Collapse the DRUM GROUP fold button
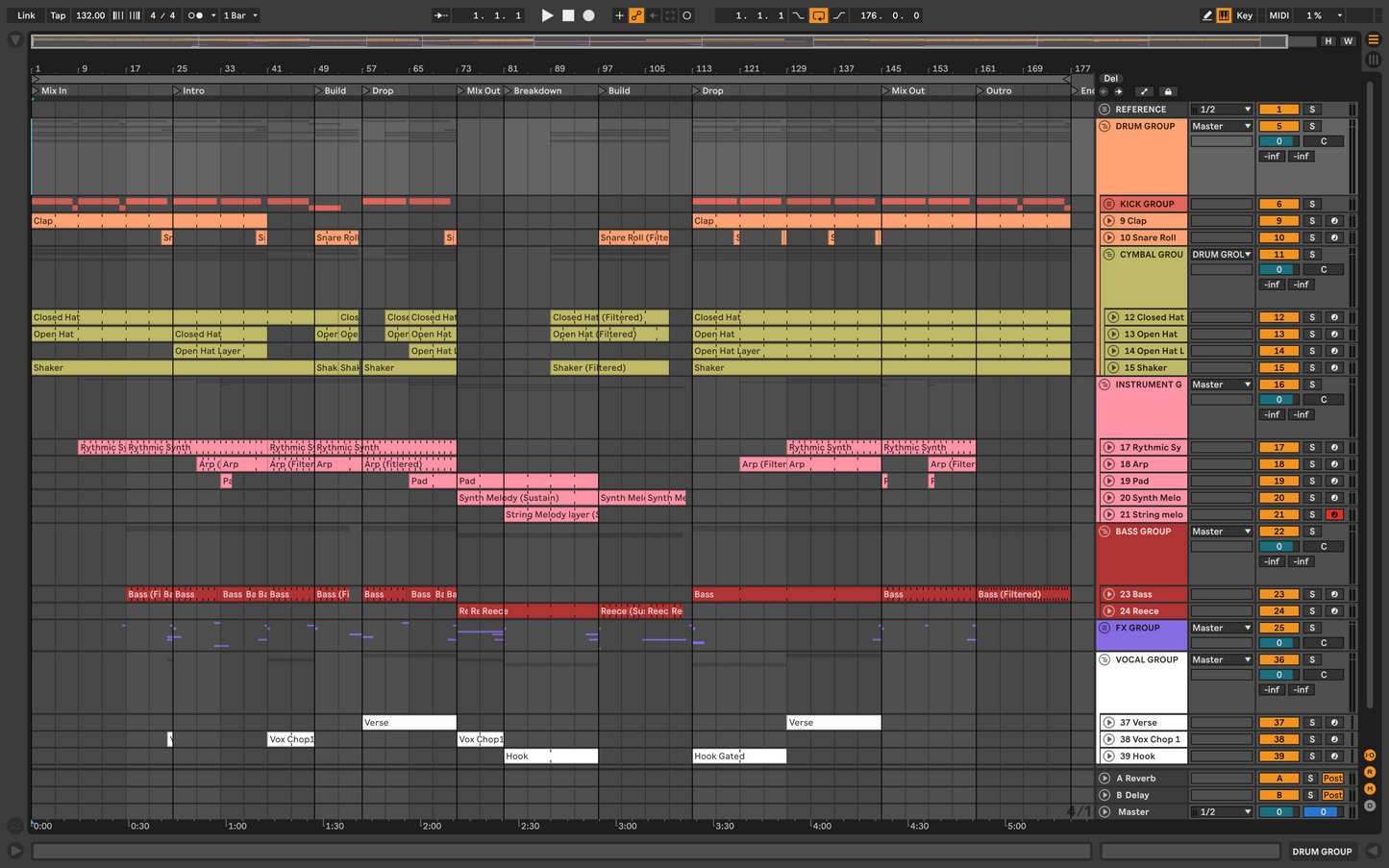The height and width of the screenshot is (868, 1389). tap(1105, 127)
